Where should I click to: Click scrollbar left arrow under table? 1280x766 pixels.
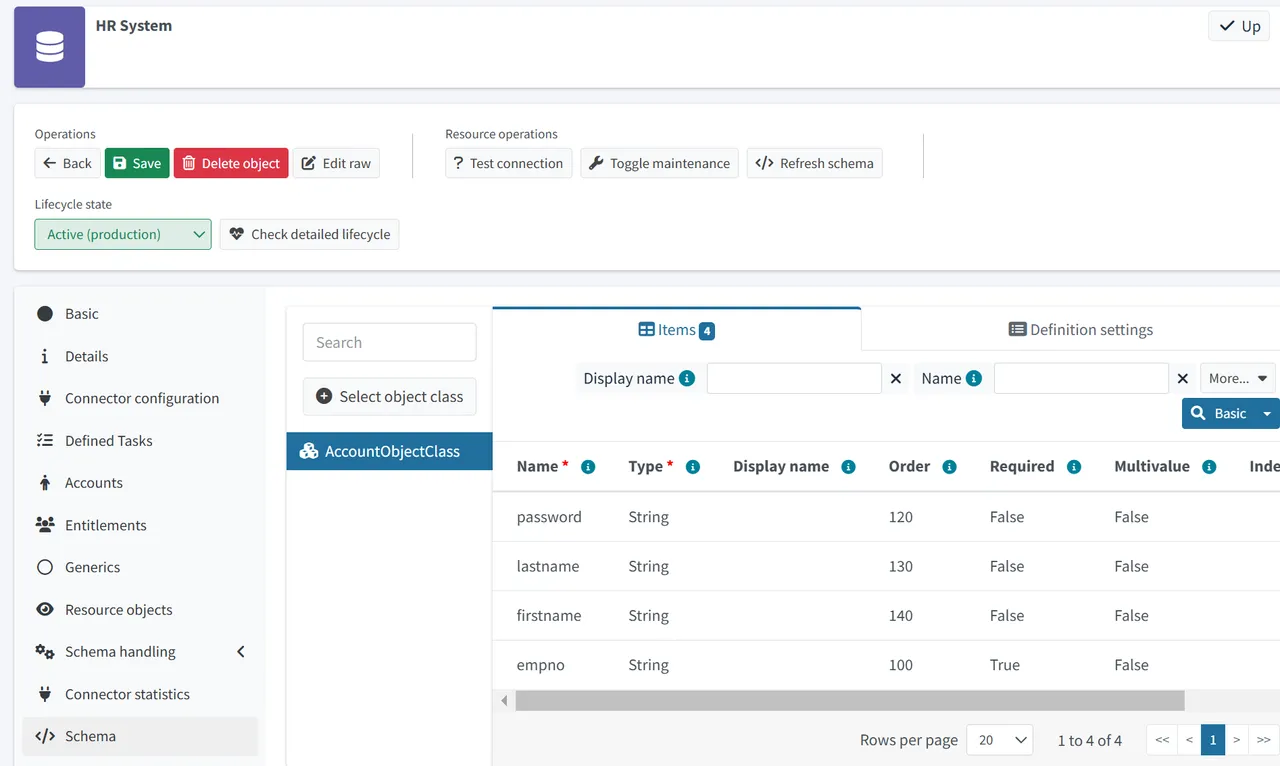tap(504, 701)
